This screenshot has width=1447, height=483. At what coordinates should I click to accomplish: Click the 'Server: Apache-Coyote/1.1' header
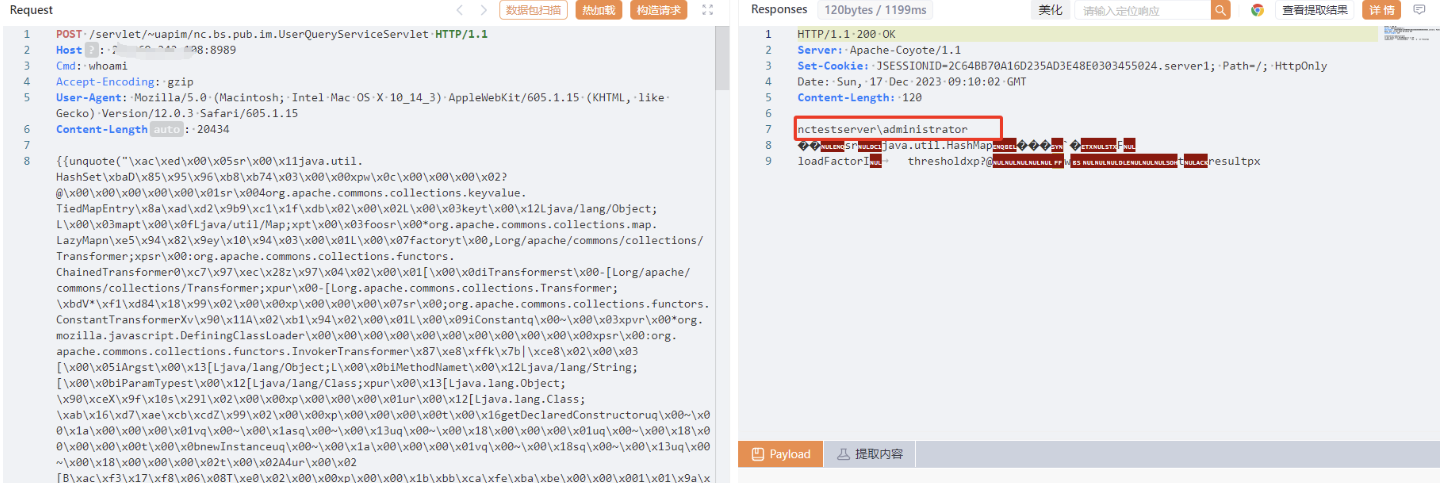point(879,50)
